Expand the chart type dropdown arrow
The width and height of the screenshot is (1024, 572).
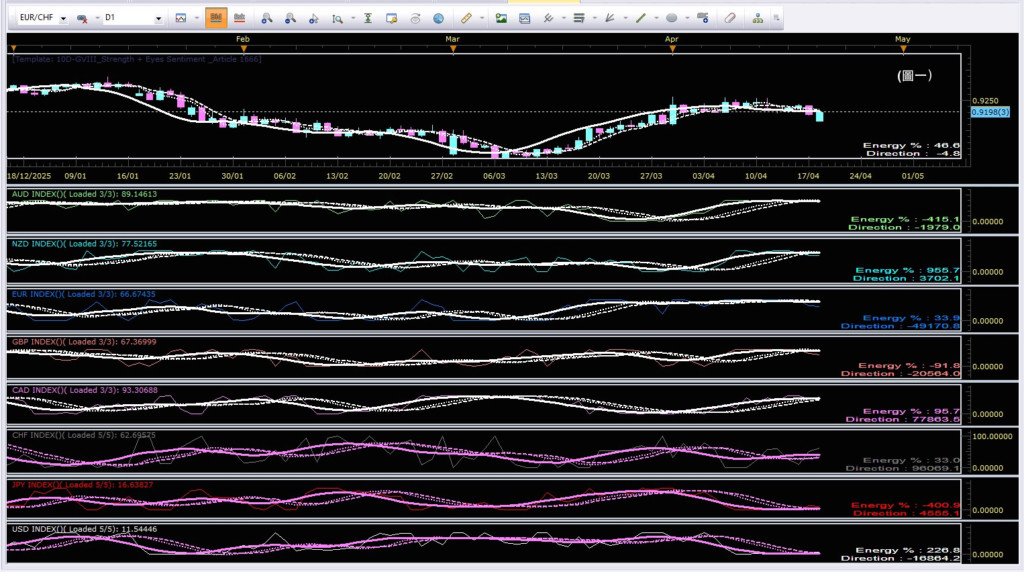(194, 18)
